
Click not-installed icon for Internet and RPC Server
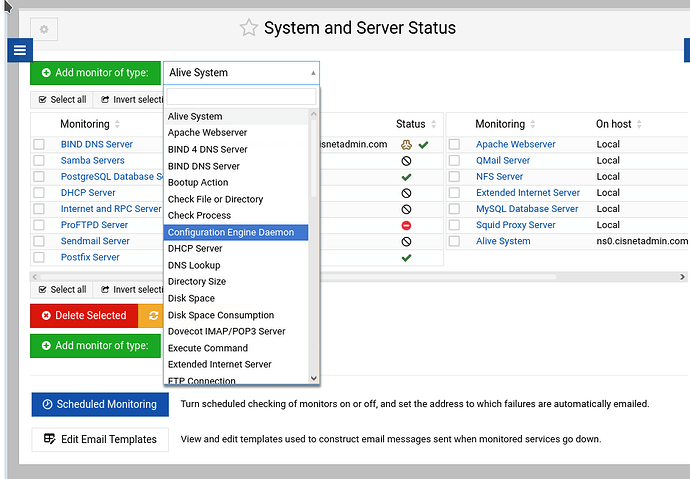click(x=406, y=209)
